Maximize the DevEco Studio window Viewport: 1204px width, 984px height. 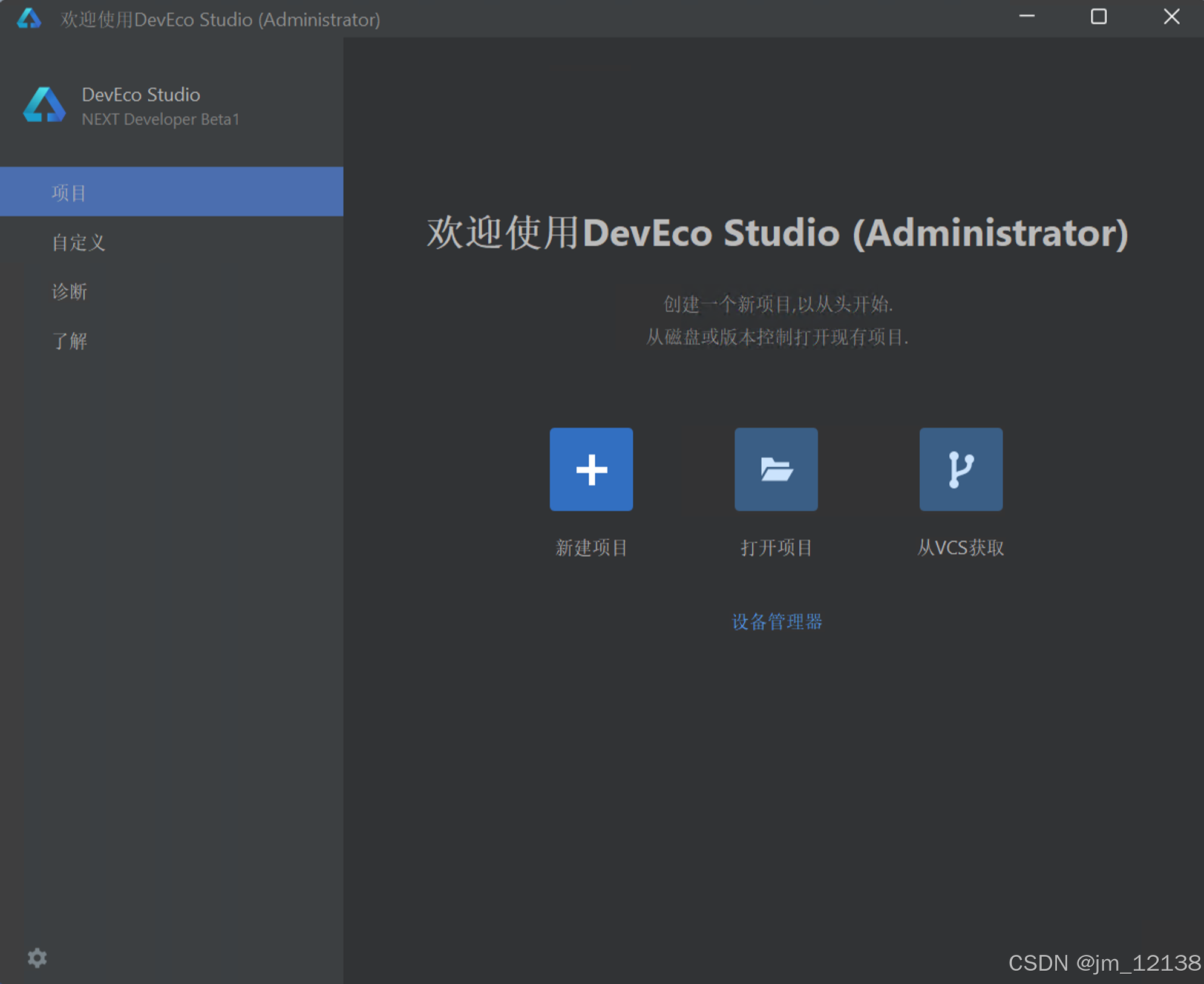click(x=1099, y=17)
